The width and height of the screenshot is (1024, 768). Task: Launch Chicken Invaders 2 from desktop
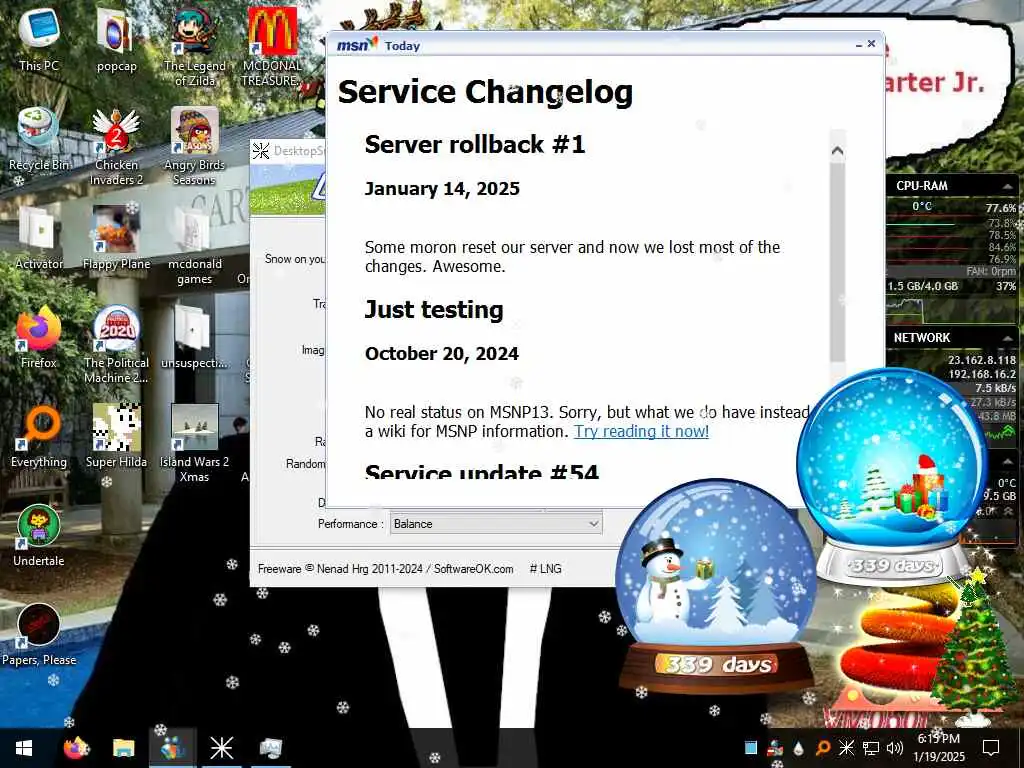click(116, 145)
